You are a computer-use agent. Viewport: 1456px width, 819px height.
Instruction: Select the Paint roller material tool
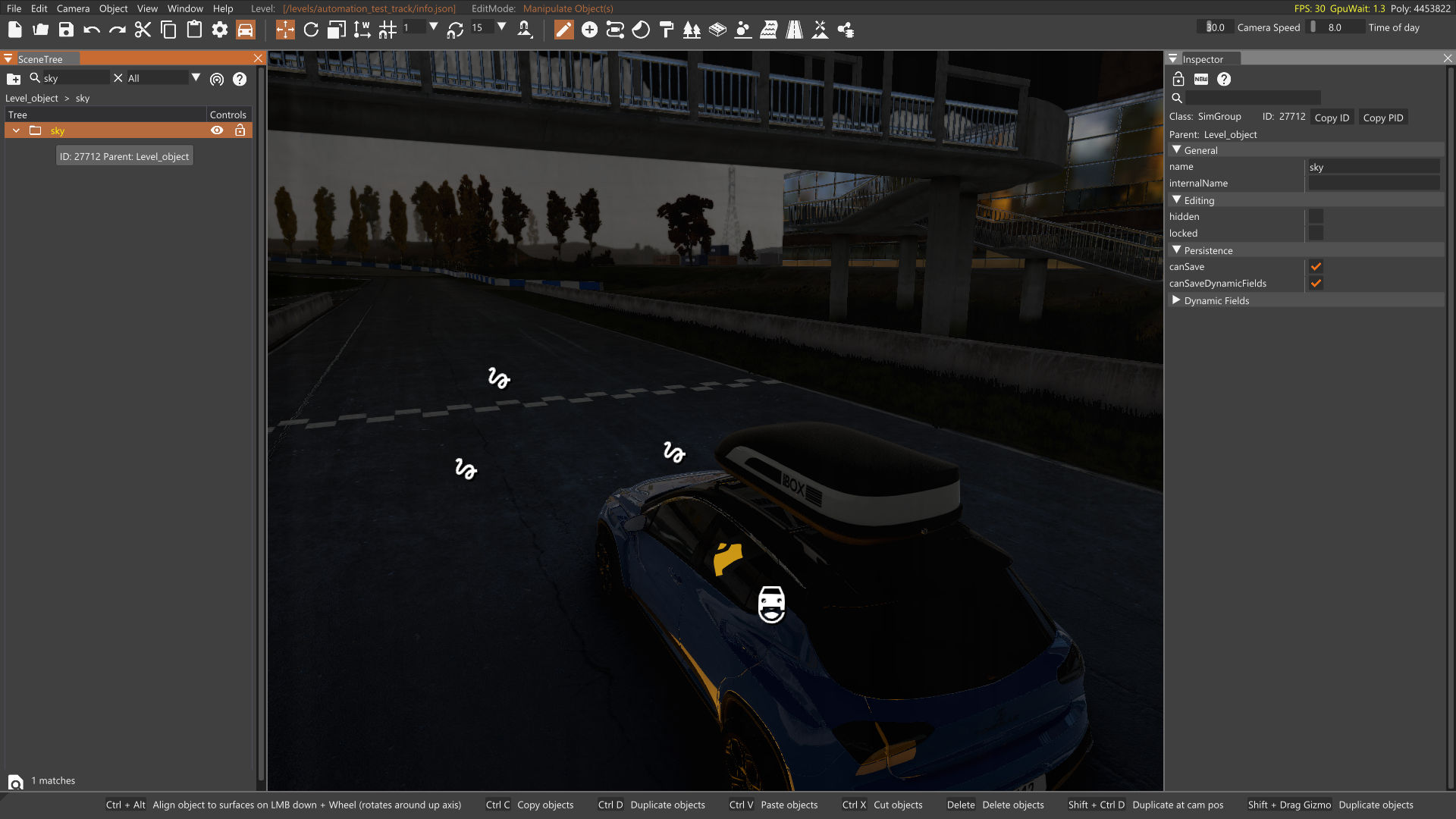click(x=667, y=30)
